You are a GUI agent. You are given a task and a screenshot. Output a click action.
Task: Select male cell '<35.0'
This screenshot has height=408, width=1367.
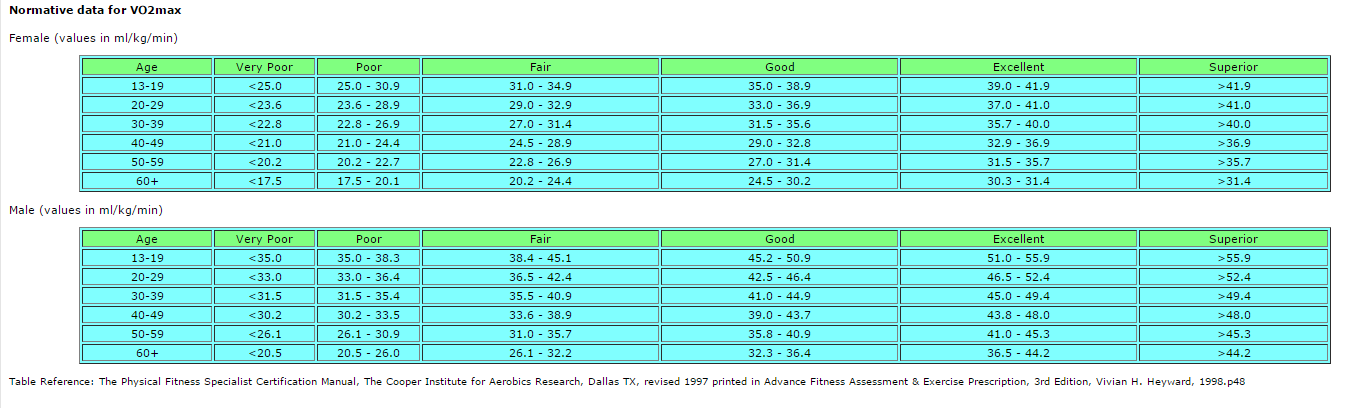pyautogui.click(x=265, y=258)
